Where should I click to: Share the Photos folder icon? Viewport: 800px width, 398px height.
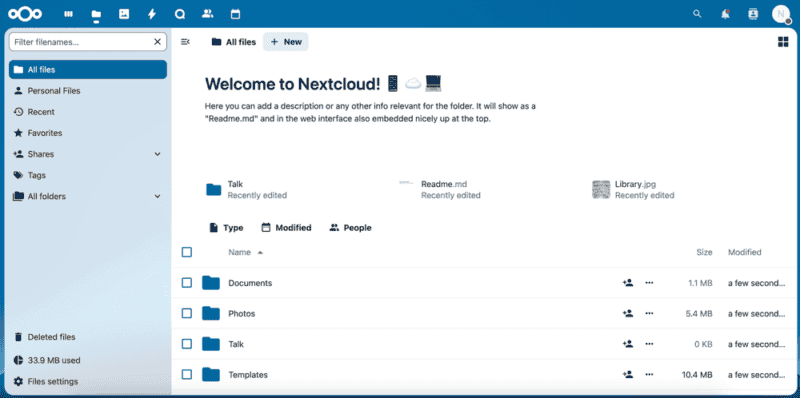(628, 313)
